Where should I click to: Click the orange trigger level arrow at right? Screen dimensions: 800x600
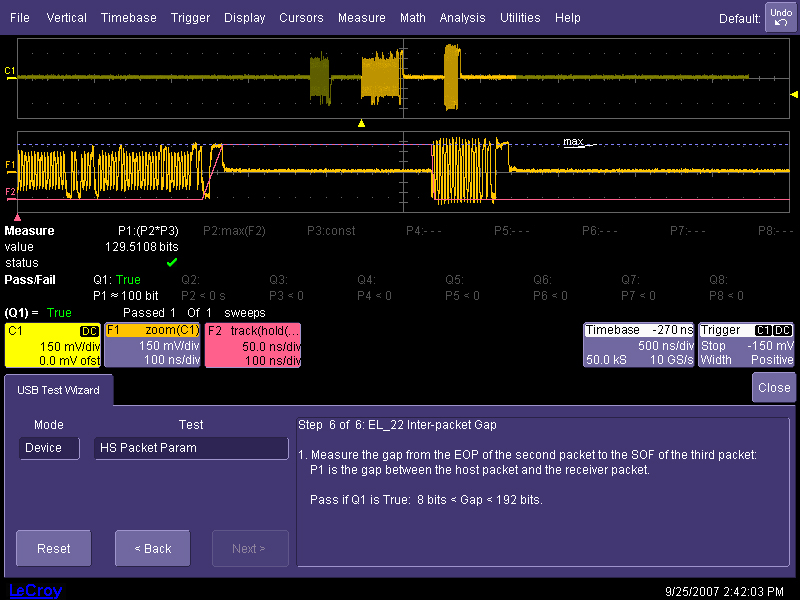[x=794, y=93]
